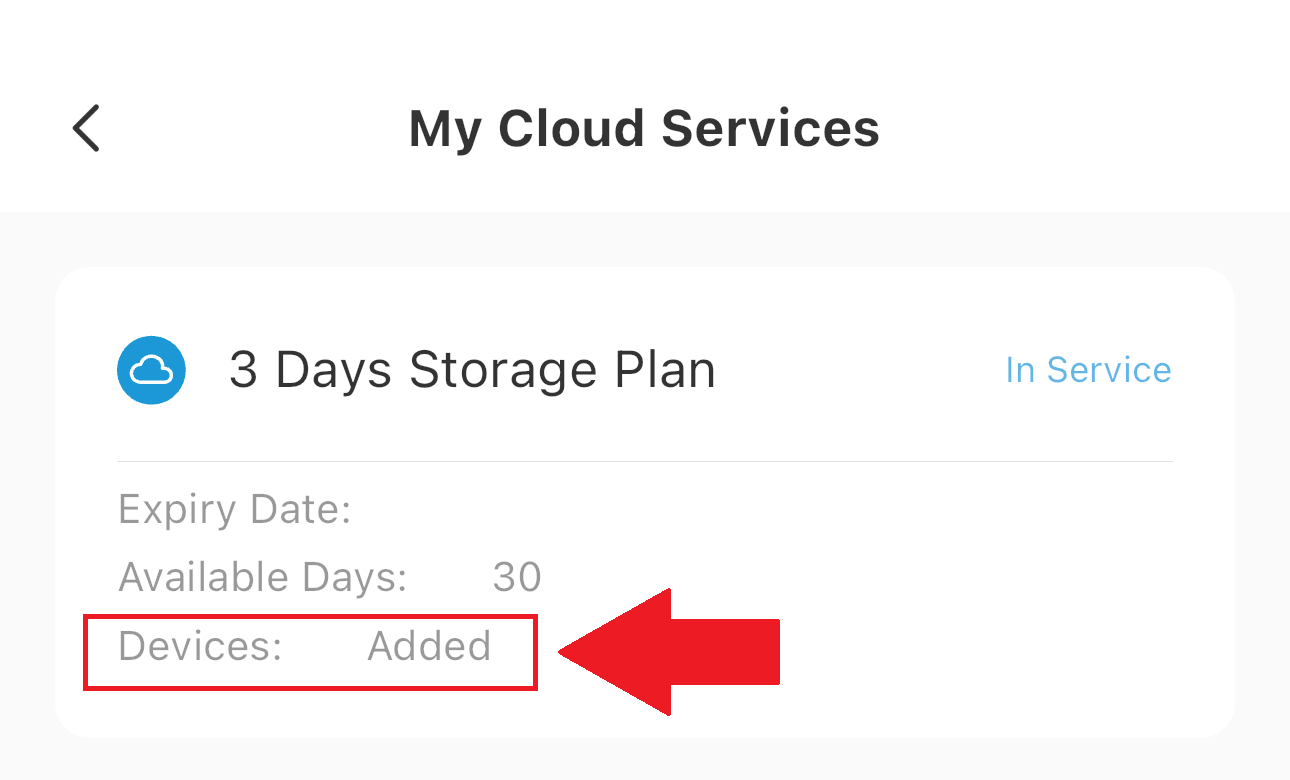Tap the header bar right of title
This screenshot has height=780, width=1290.
tap(1080, 129)
